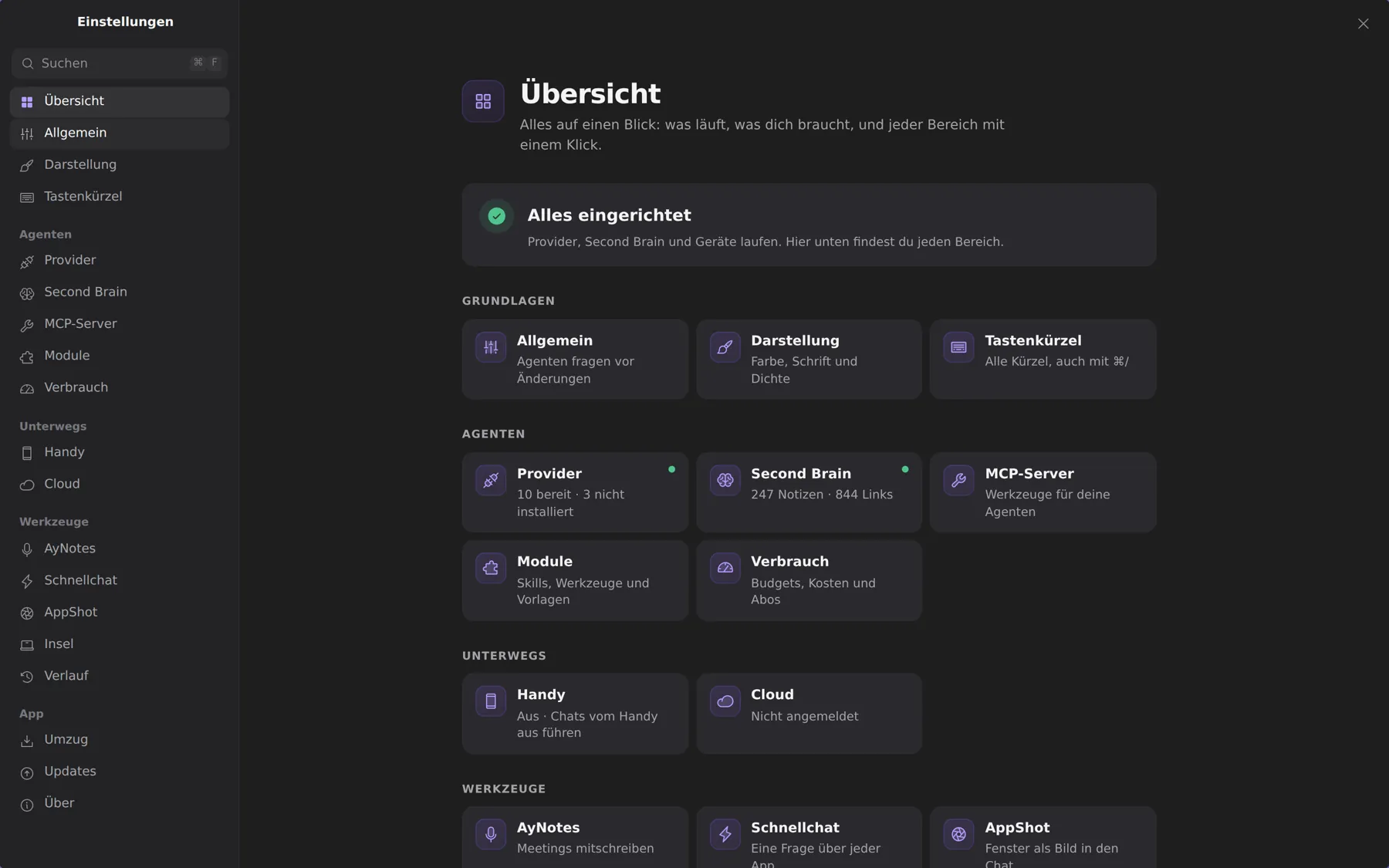
Task: Click the Tastenkürzel card keyboard icon
Action: pyautogui.click(x=959, y=347)
